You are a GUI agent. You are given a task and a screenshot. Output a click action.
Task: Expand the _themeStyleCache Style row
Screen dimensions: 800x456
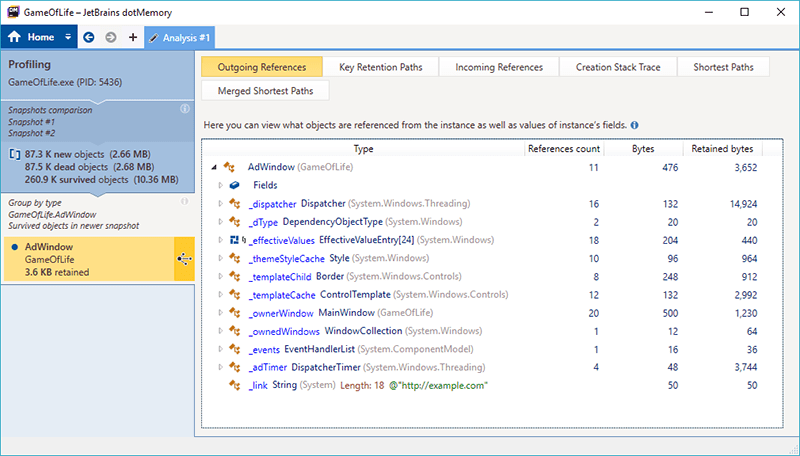coord(220,258)
